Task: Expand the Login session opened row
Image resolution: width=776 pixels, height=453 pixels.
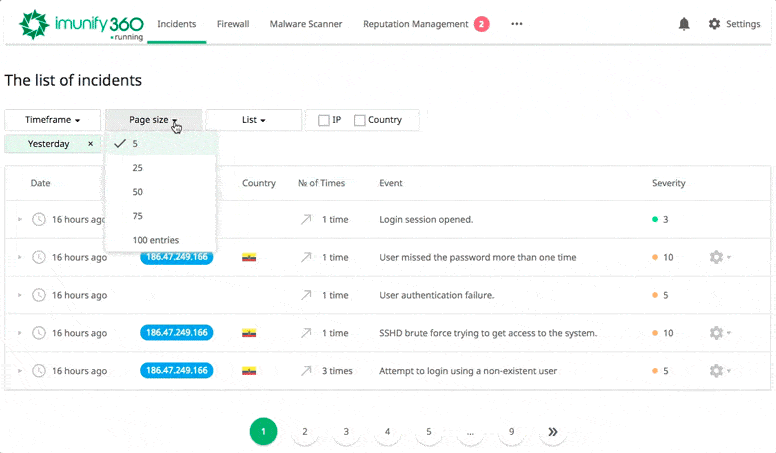Action: pos(19,219)
